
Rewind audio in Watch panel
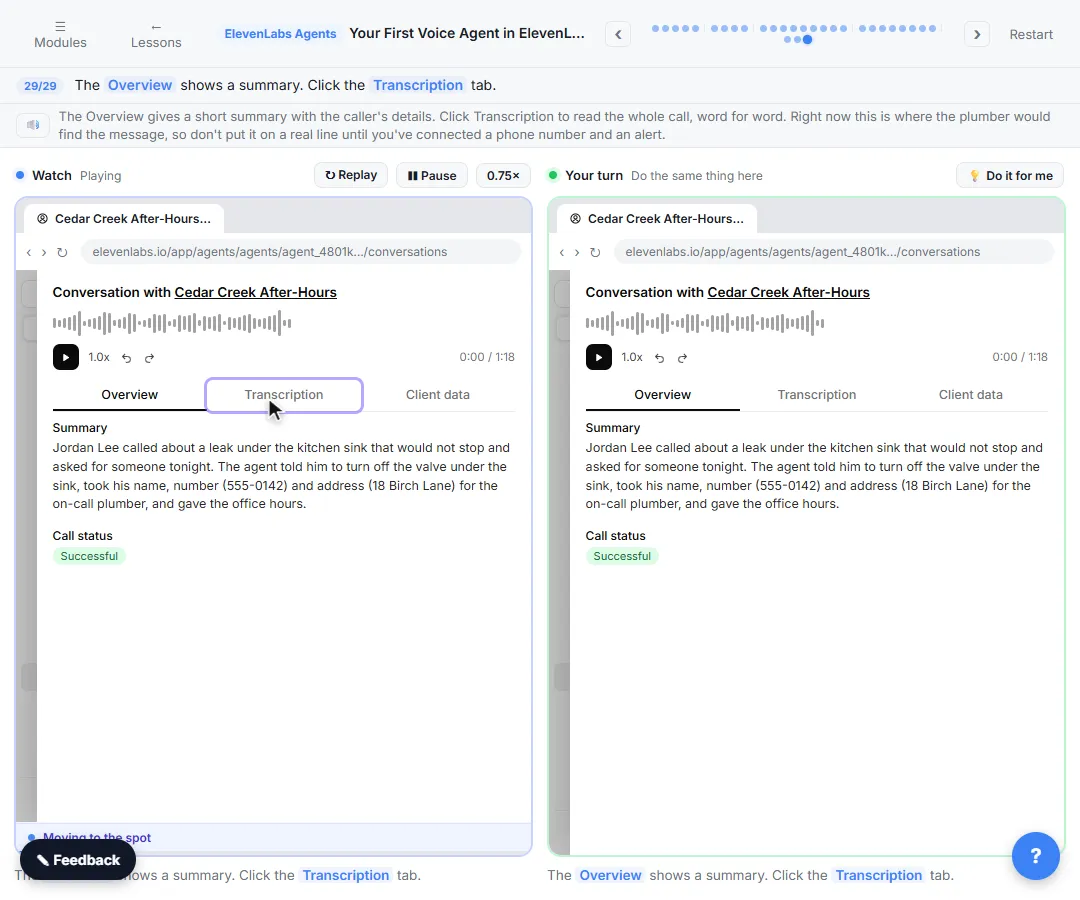pyautogui.click(x=127, y=358)
